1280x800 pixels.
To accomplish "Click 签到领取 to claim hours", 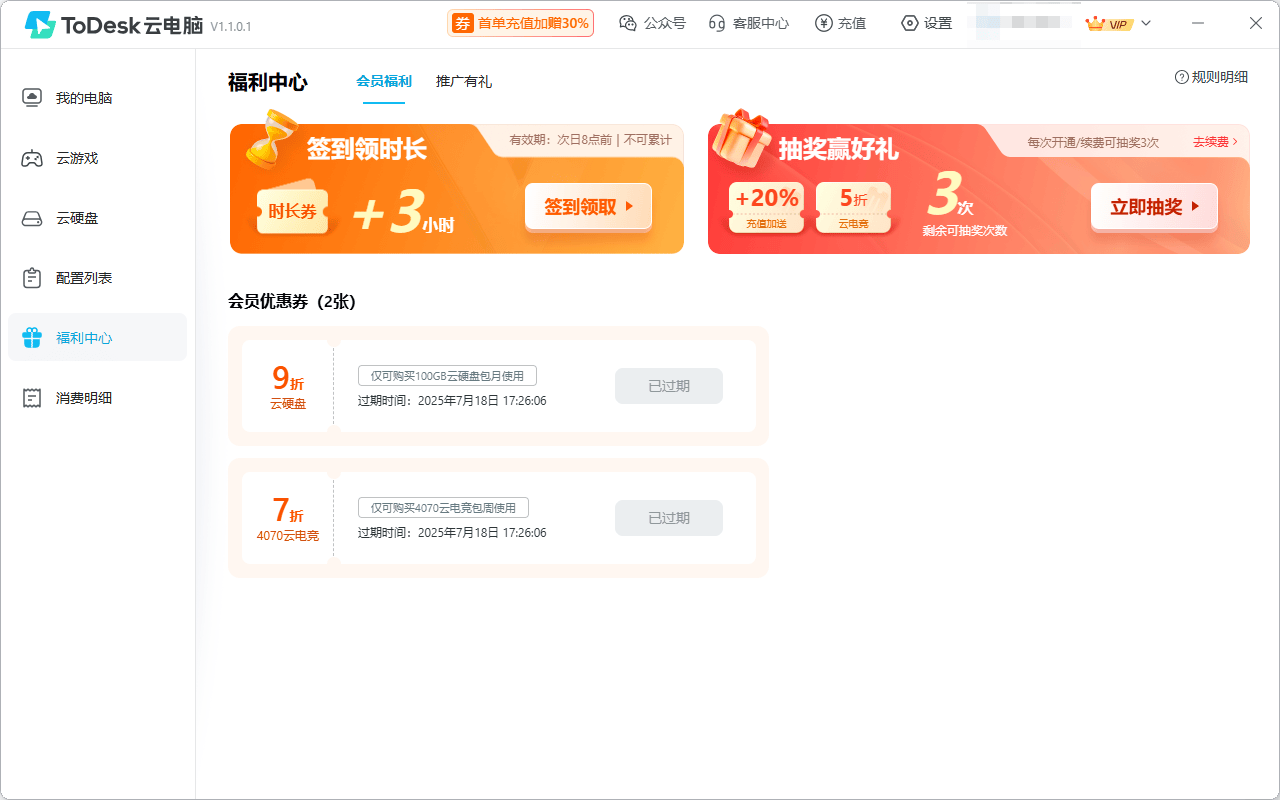I will 588,206.
